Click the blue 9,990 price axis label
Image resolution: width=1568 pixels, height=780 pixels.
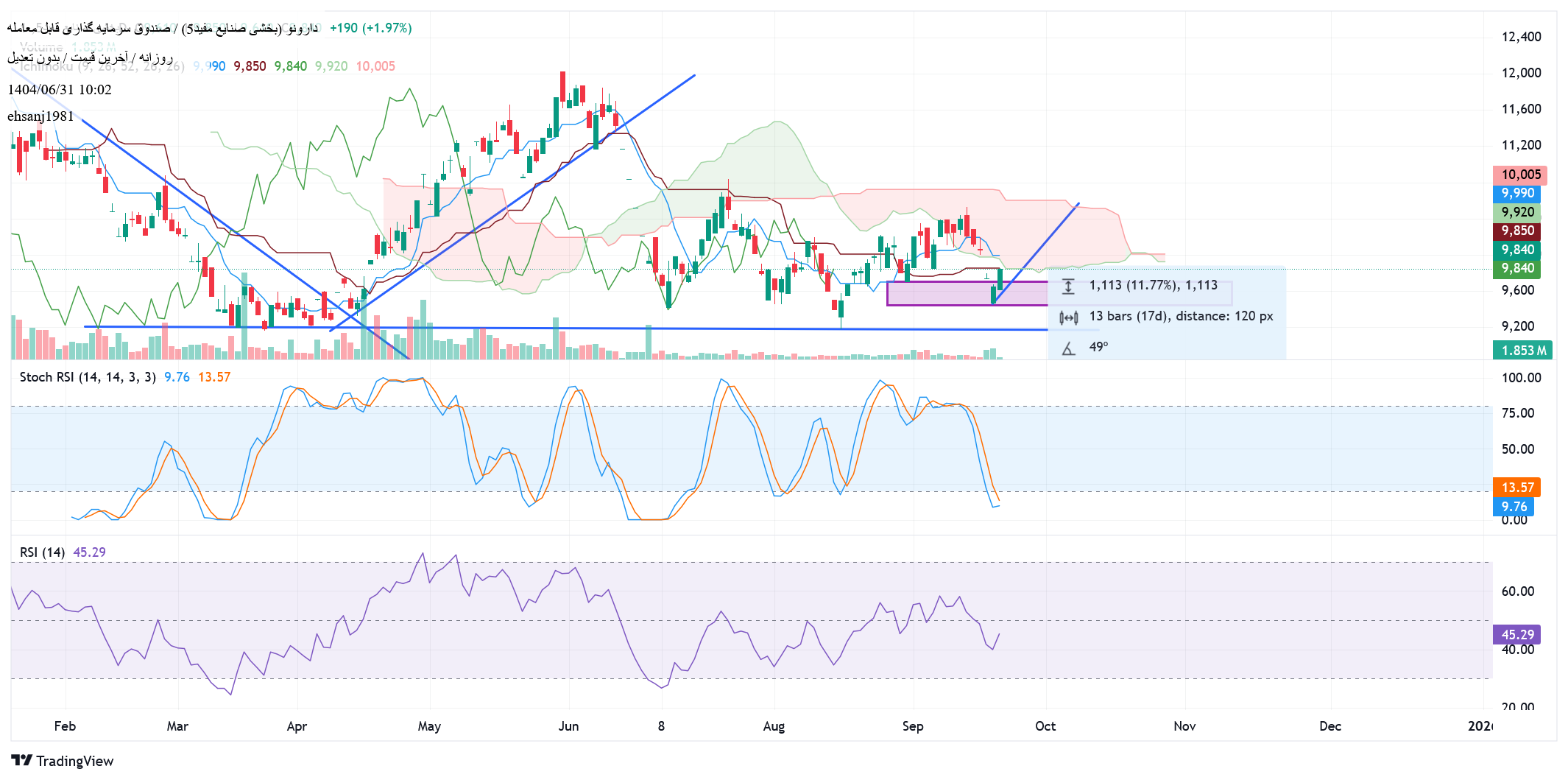(x=1516, y=193)
